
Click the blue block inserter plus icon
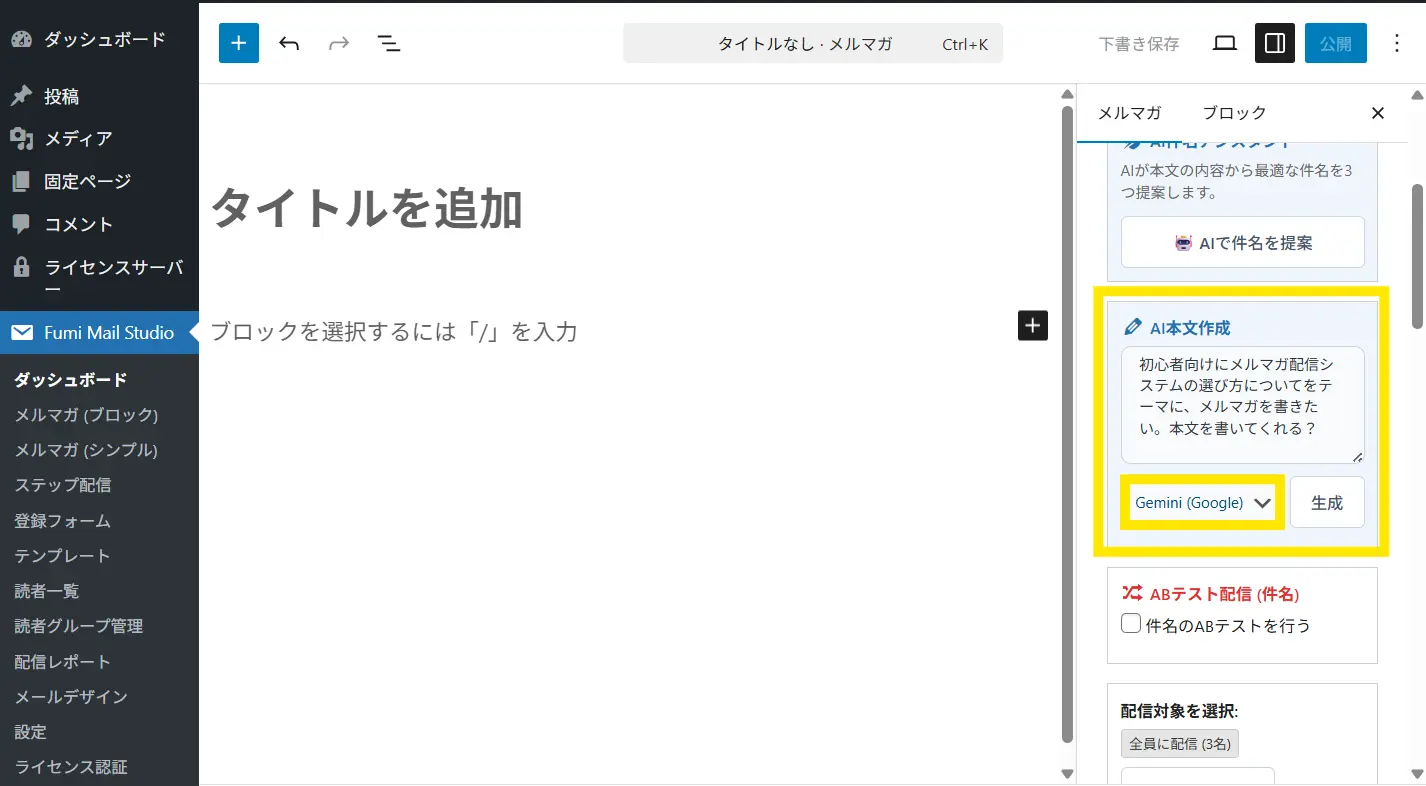(x=239, y=43)
